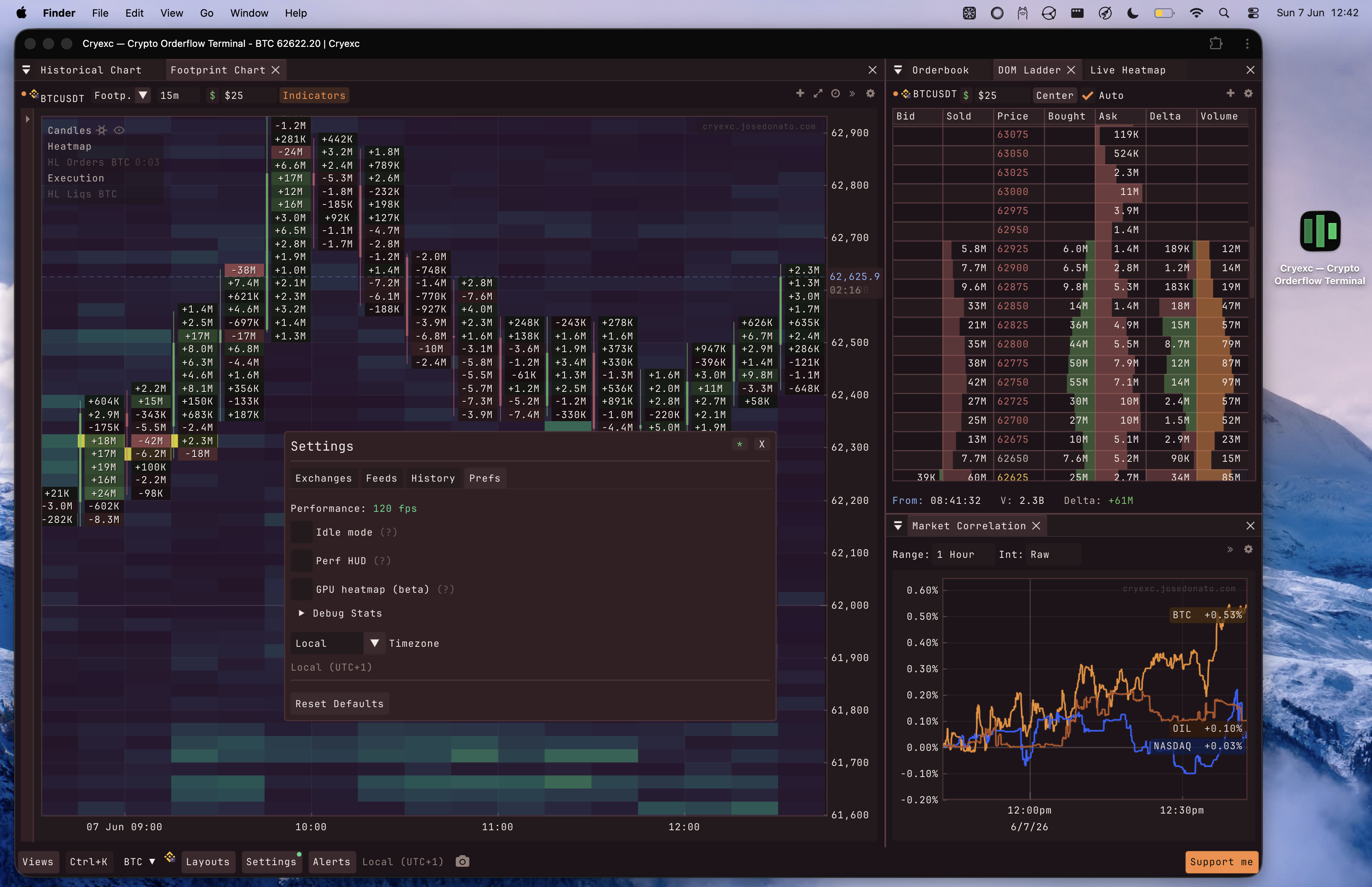1372x887 pixels.
Task: Click the Binance icon beside BTCUSDT on the footprint chart
Action: pos(34,94)
